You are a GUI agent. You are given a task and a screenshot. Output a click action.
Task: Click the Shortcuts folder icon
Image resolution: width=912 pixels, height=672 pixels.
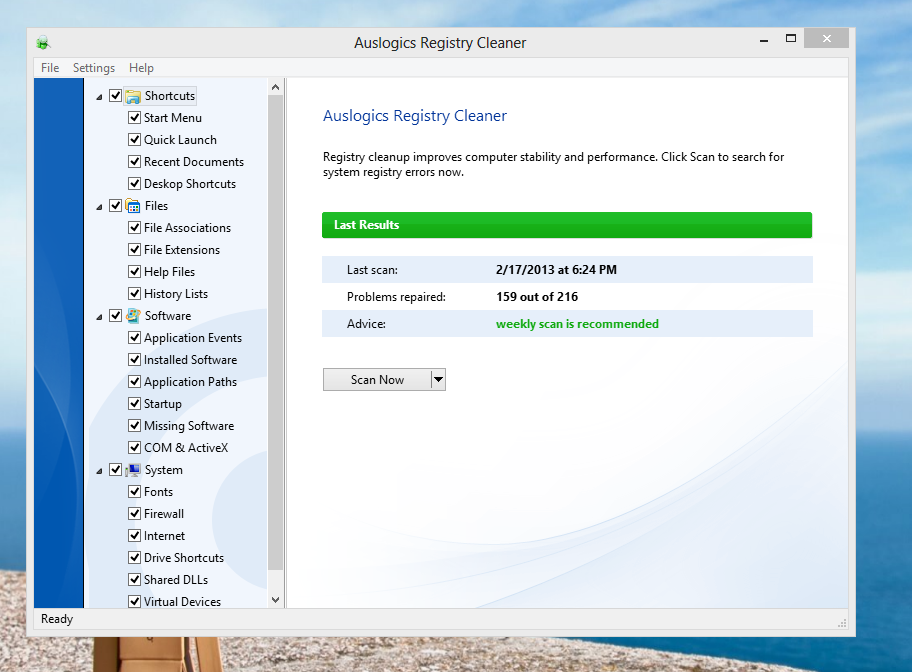click(133, 96)
